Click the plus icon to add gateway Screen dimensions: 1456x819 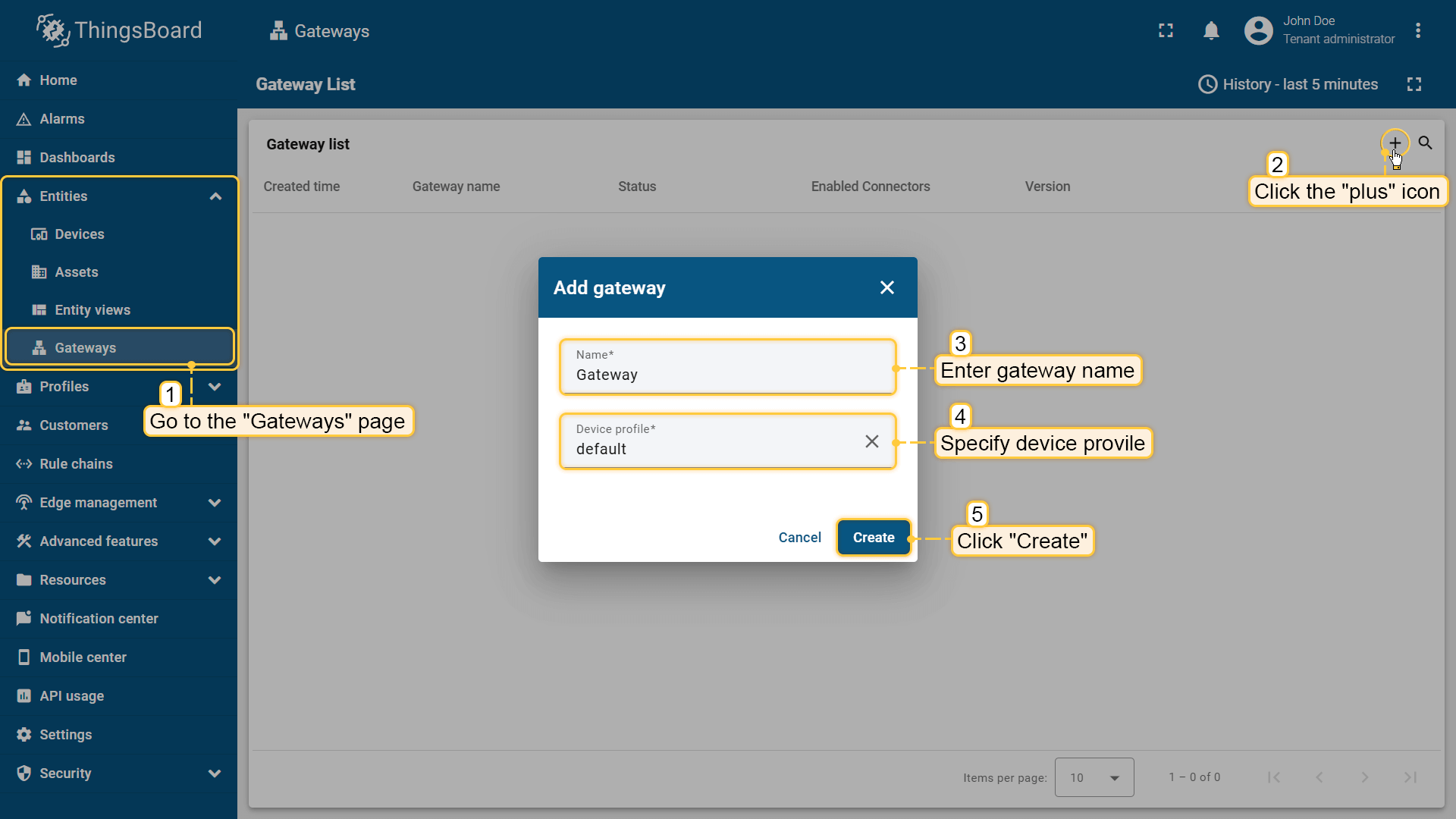[1395, 143]
